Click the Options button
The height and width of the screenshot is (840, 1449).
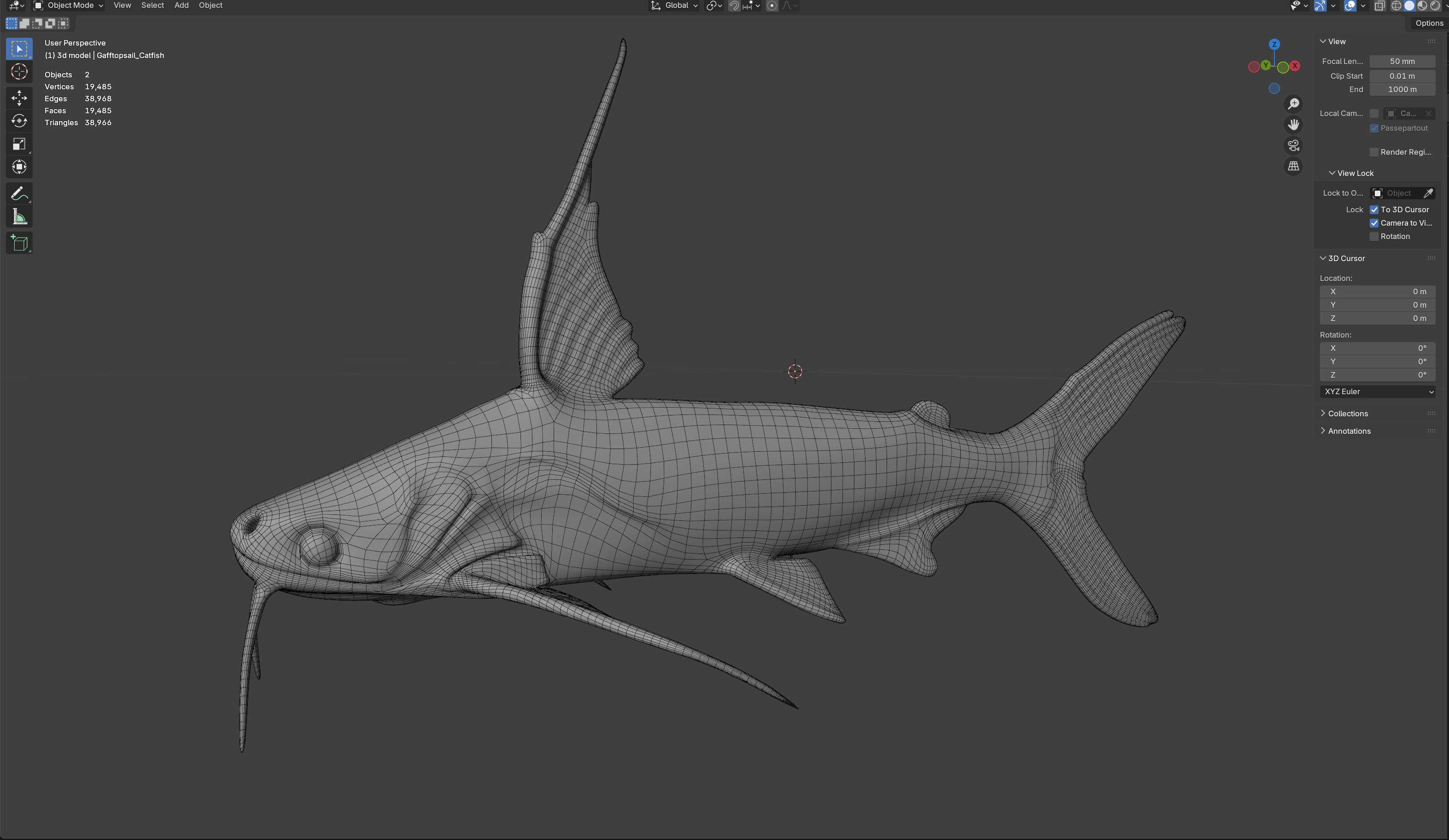1428,23
